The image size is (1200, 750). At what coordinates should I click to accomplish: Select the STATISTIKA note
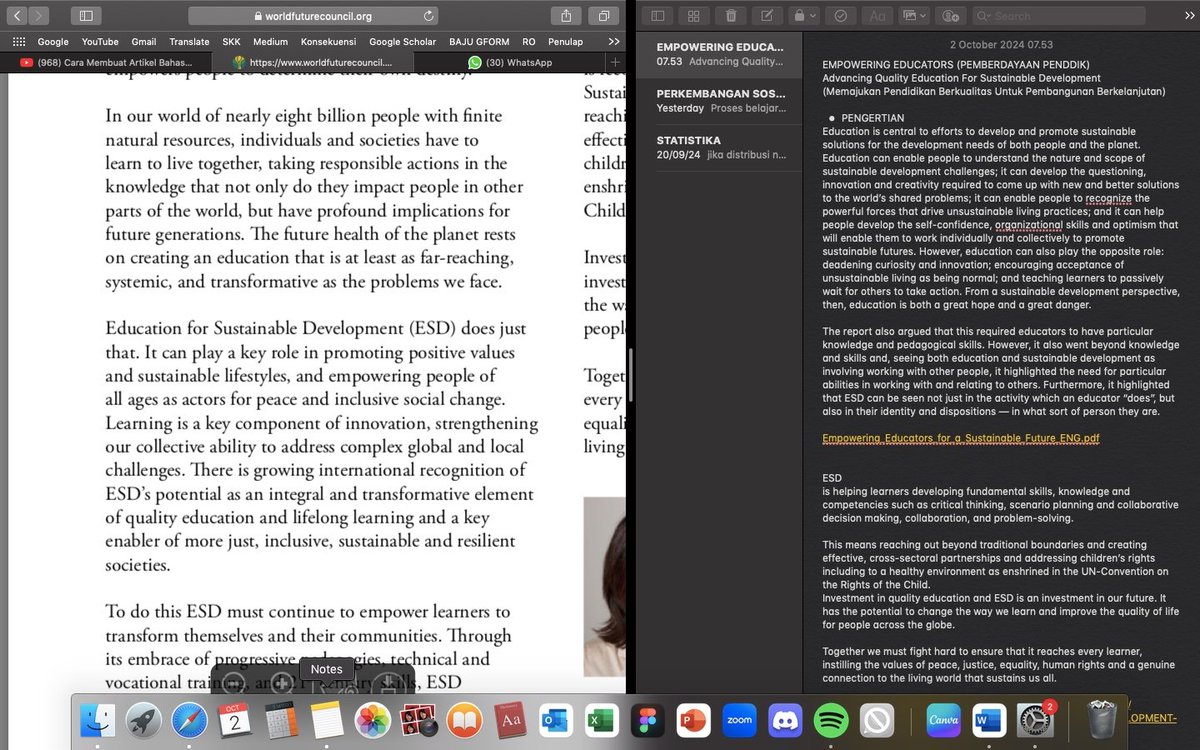click(x=719, y=147)
